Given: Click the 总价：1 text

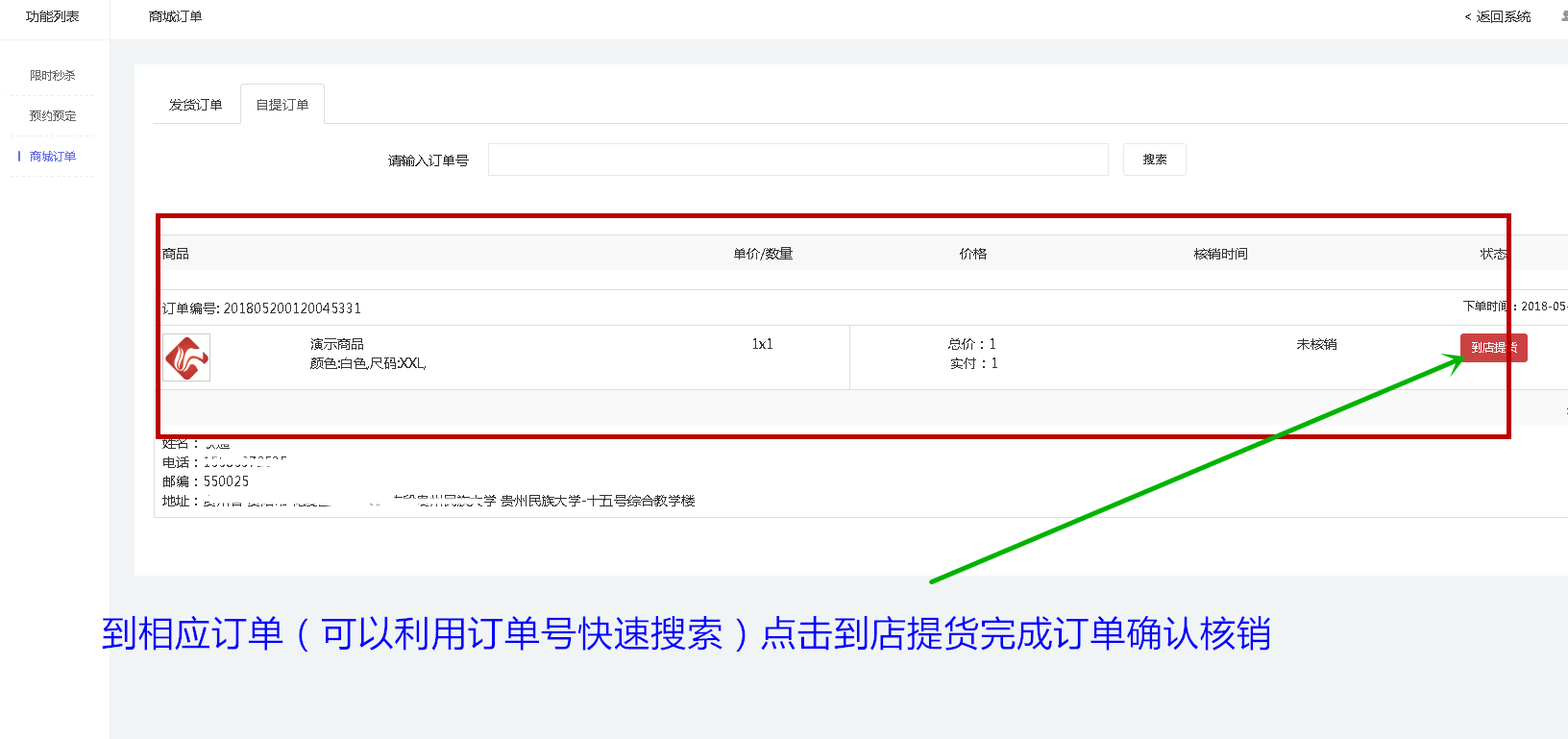Looking at the screenshot, I should tap(972, 344).
